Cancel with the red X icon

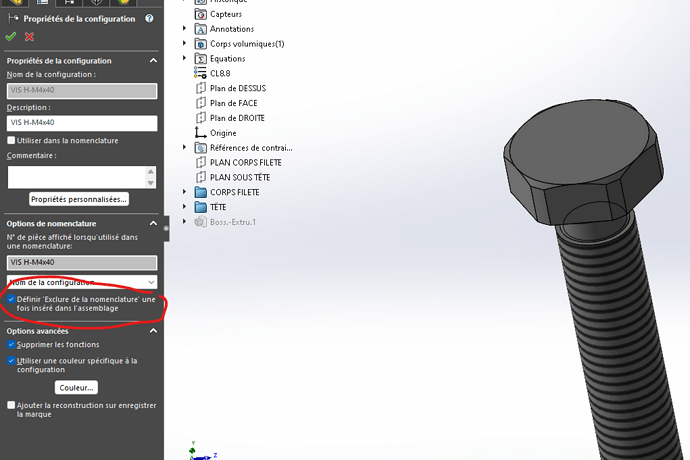pos(30,37)
